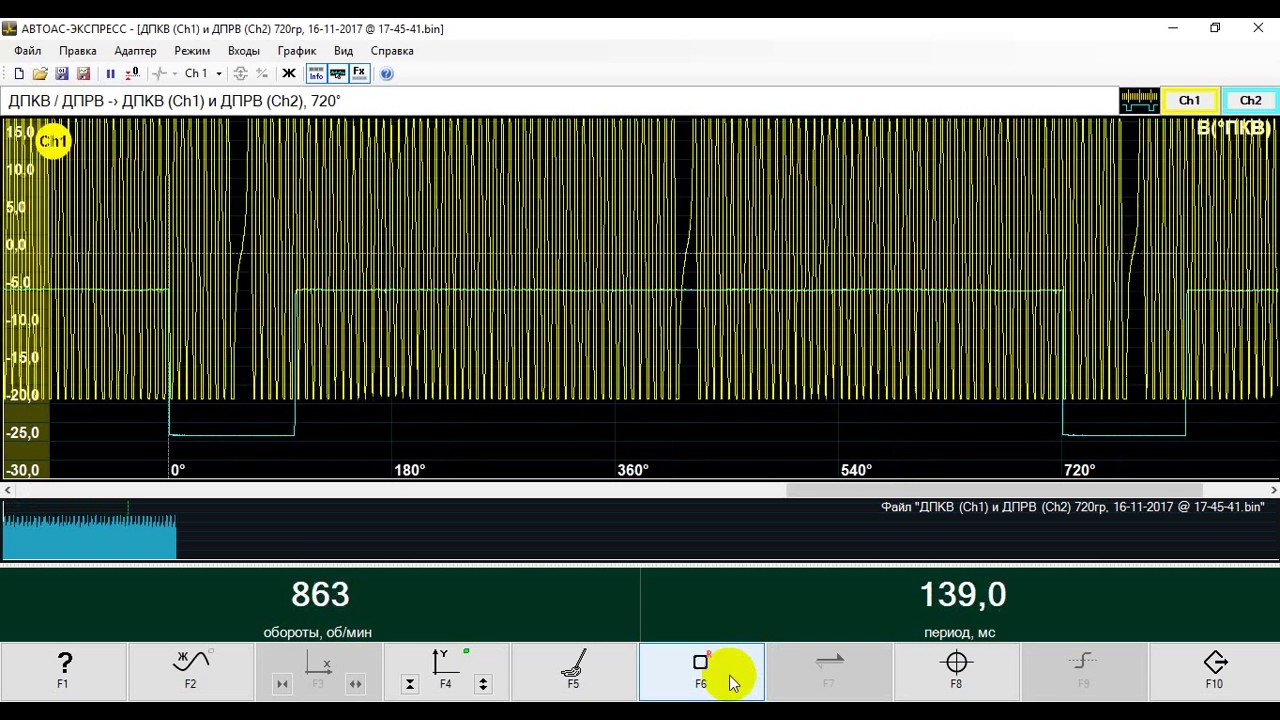
Task: Open the Режим menu
Action: (192, 51)
